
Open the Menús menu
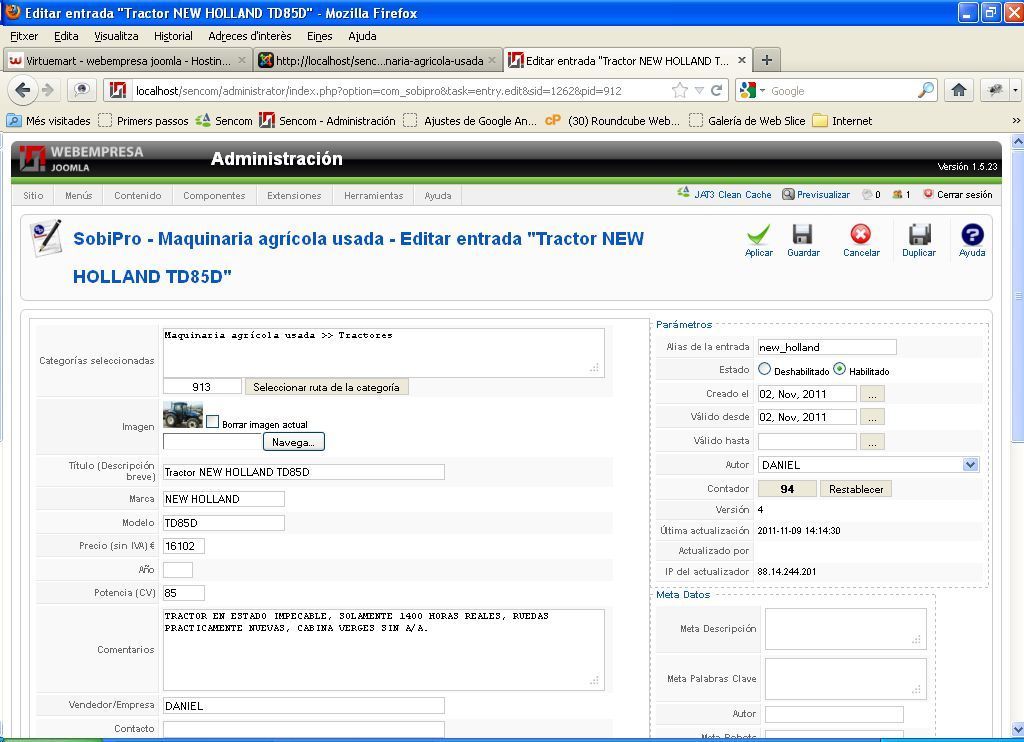pyautogui.click(x=78, y=195)
